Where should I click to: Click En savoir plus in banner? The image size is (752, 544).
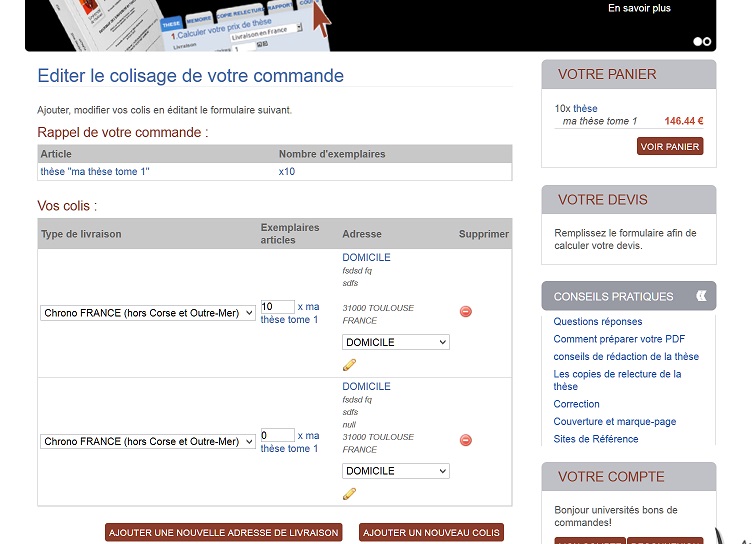(639, 9)
